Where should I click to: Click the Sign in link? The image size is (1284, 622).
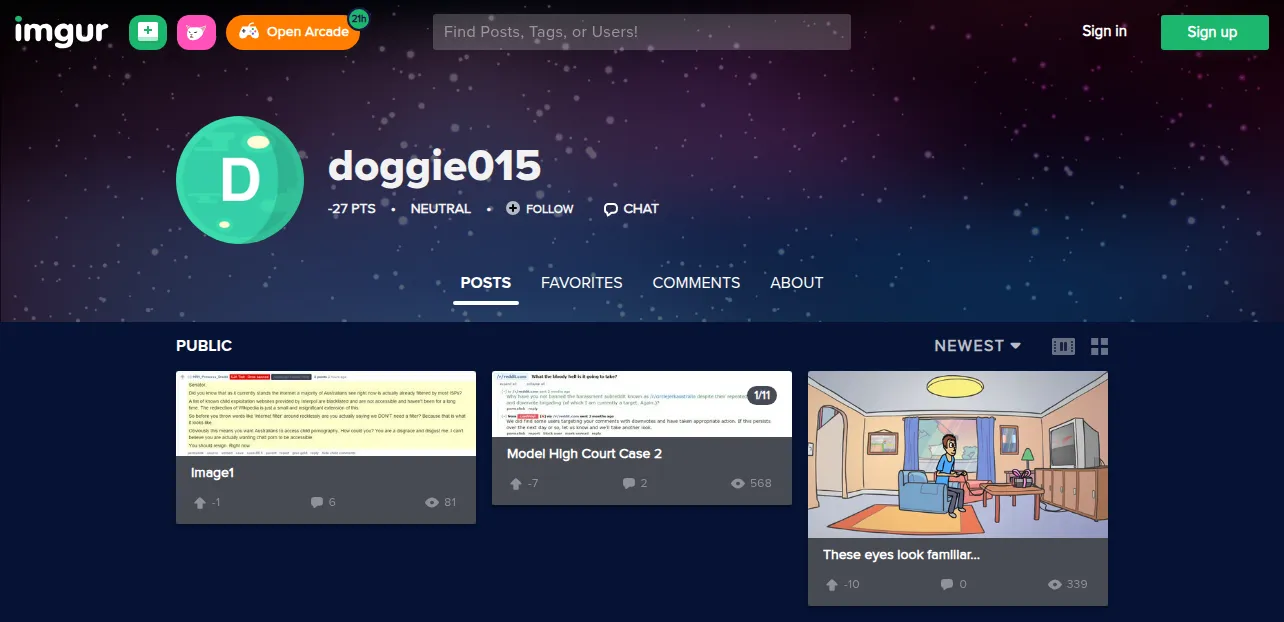tap(1104, 31)
